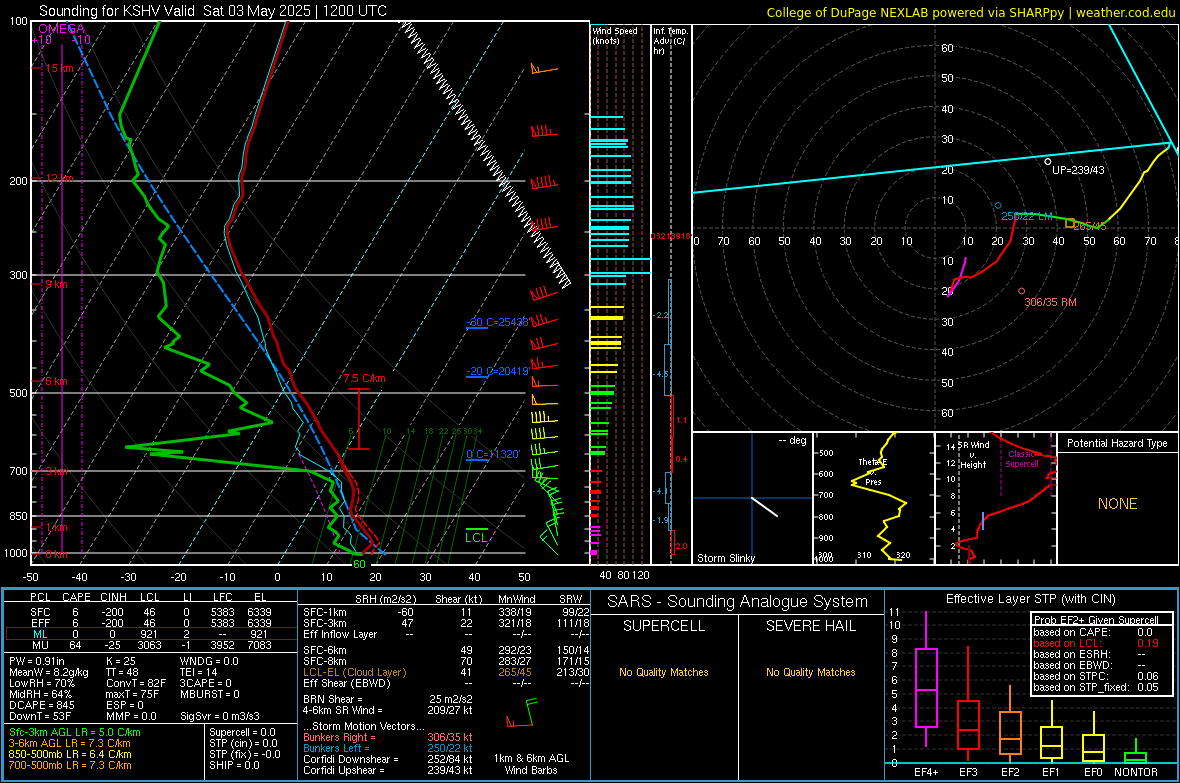1180x783 pixels.
Task: Click the 'Wind Speed (knots)' panel header
Action: 614,35
